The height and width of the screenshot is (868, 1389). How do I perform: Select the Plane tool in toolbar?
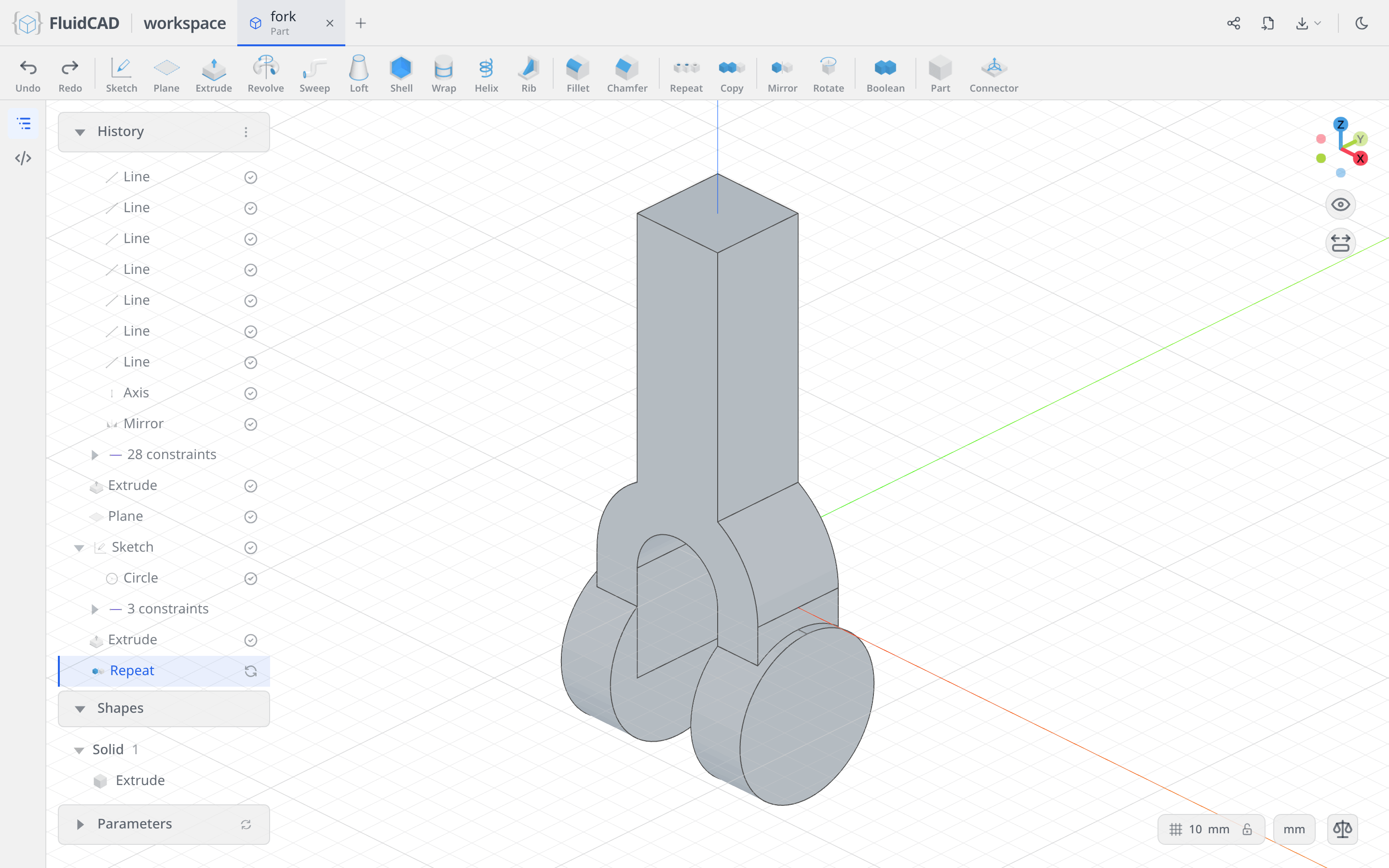point(166,75)
